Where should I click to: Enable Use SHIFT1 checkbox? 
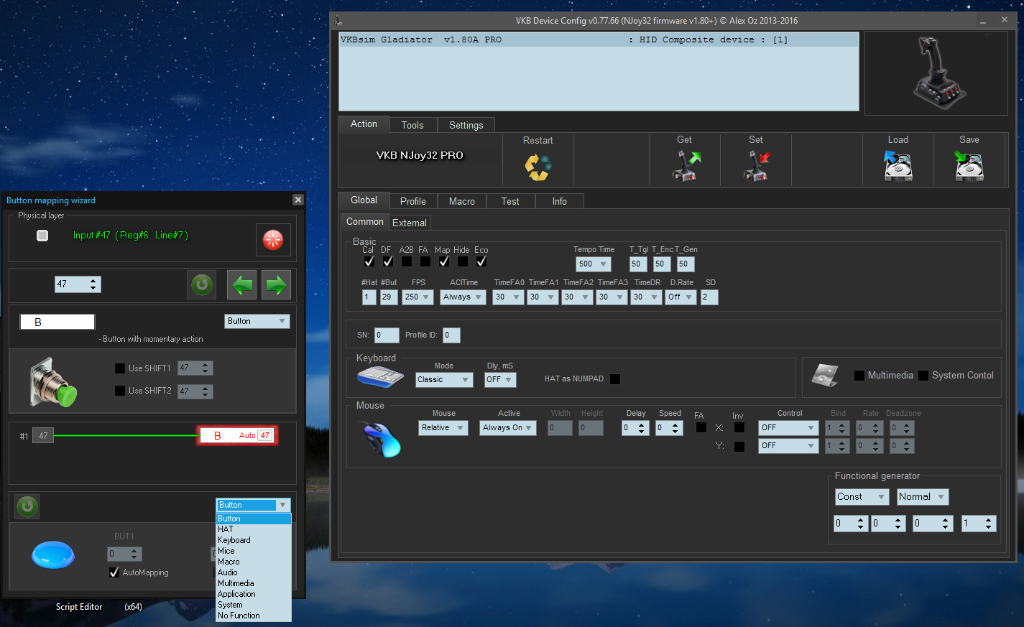pos(120,368)
